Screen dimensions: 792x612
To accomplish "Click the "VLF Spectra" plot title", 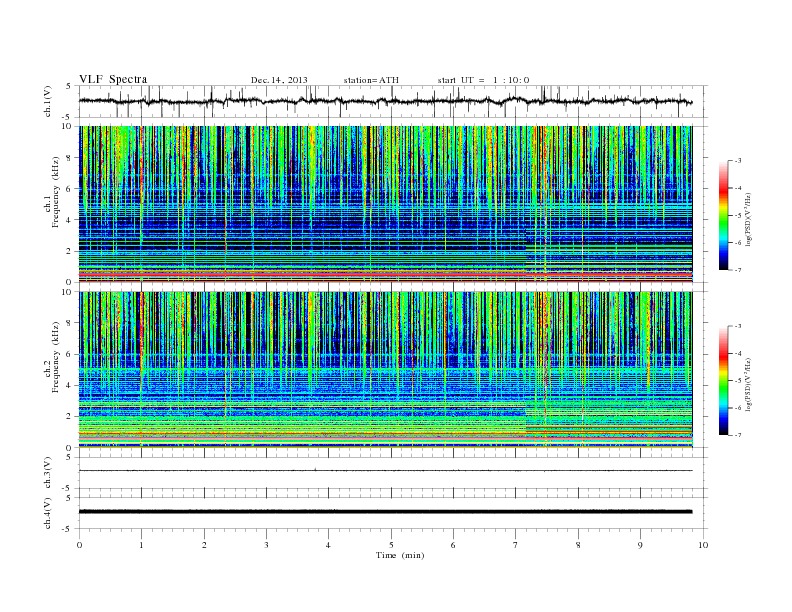I will pos(113,79).
